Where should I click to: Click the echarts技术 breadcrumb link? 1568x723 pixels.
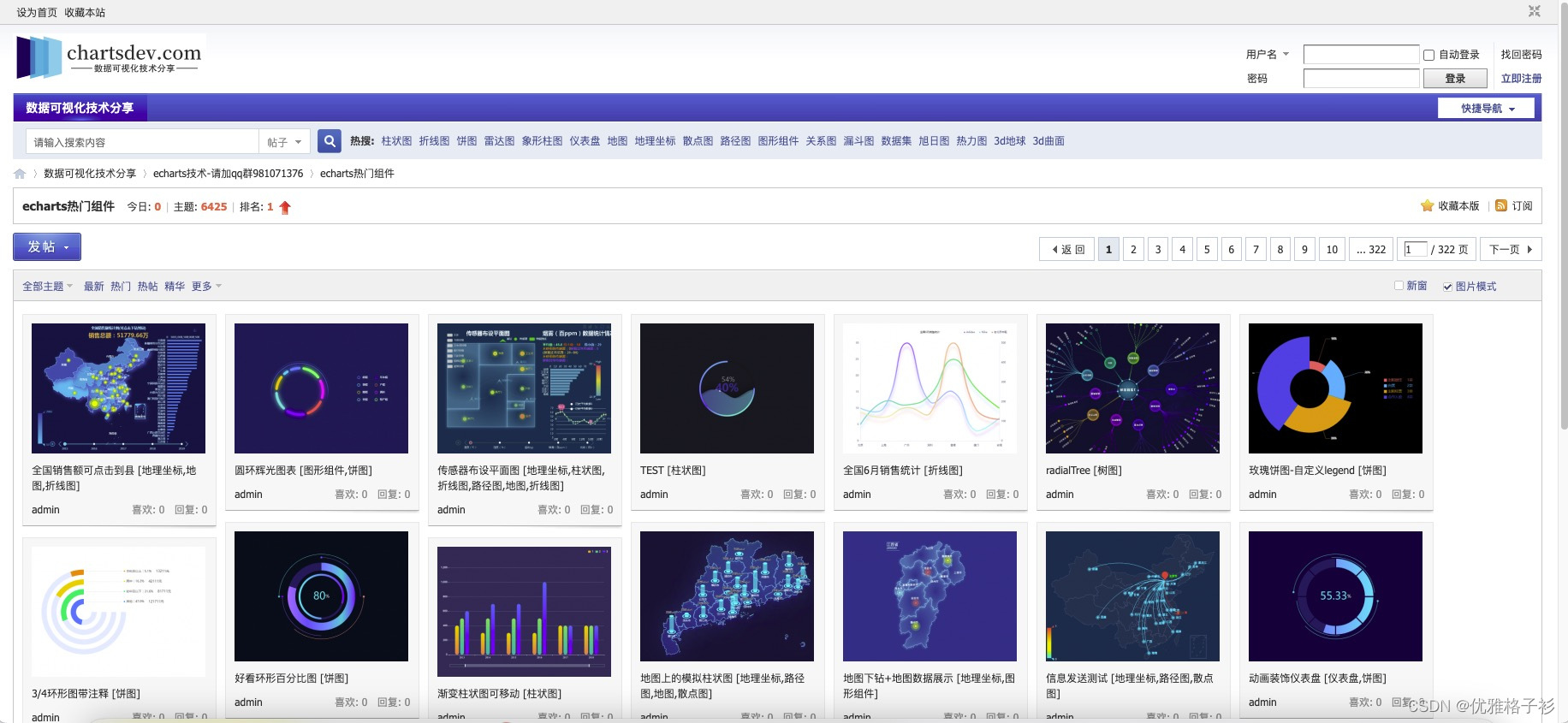tap(228, 174)
